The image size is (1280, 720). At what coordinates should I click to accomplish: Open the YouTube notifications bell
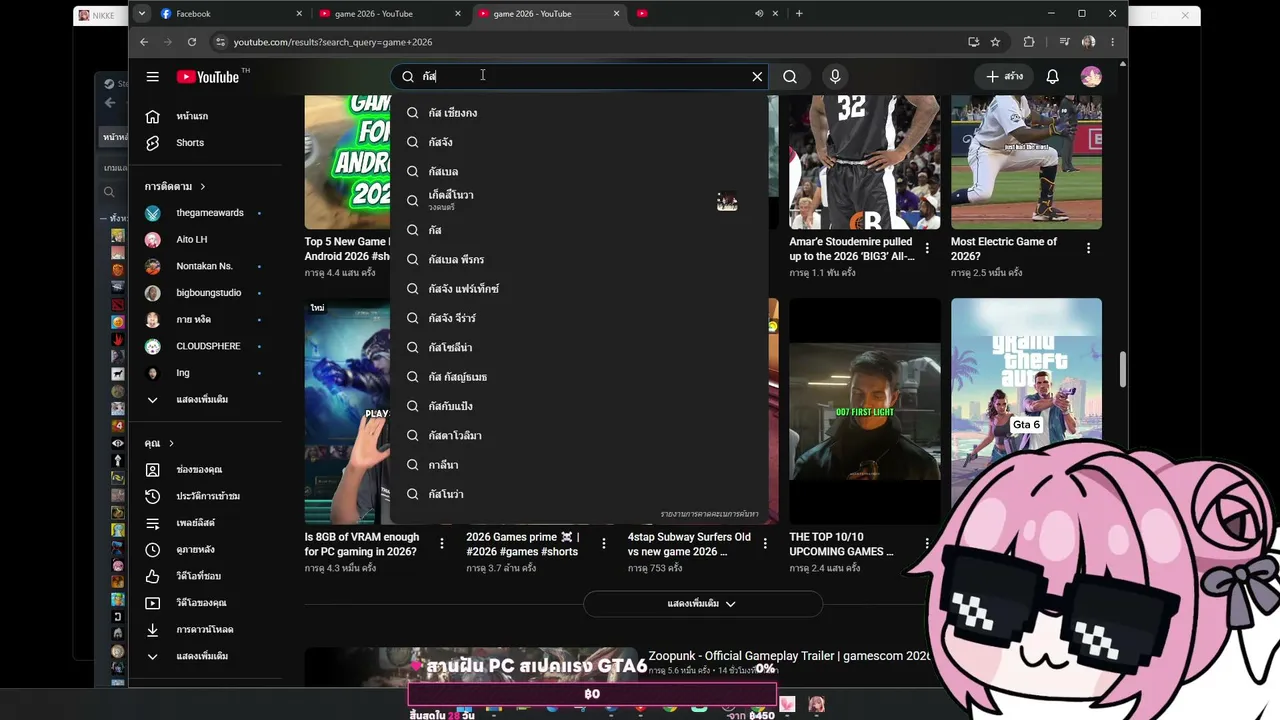(1052, 77)
